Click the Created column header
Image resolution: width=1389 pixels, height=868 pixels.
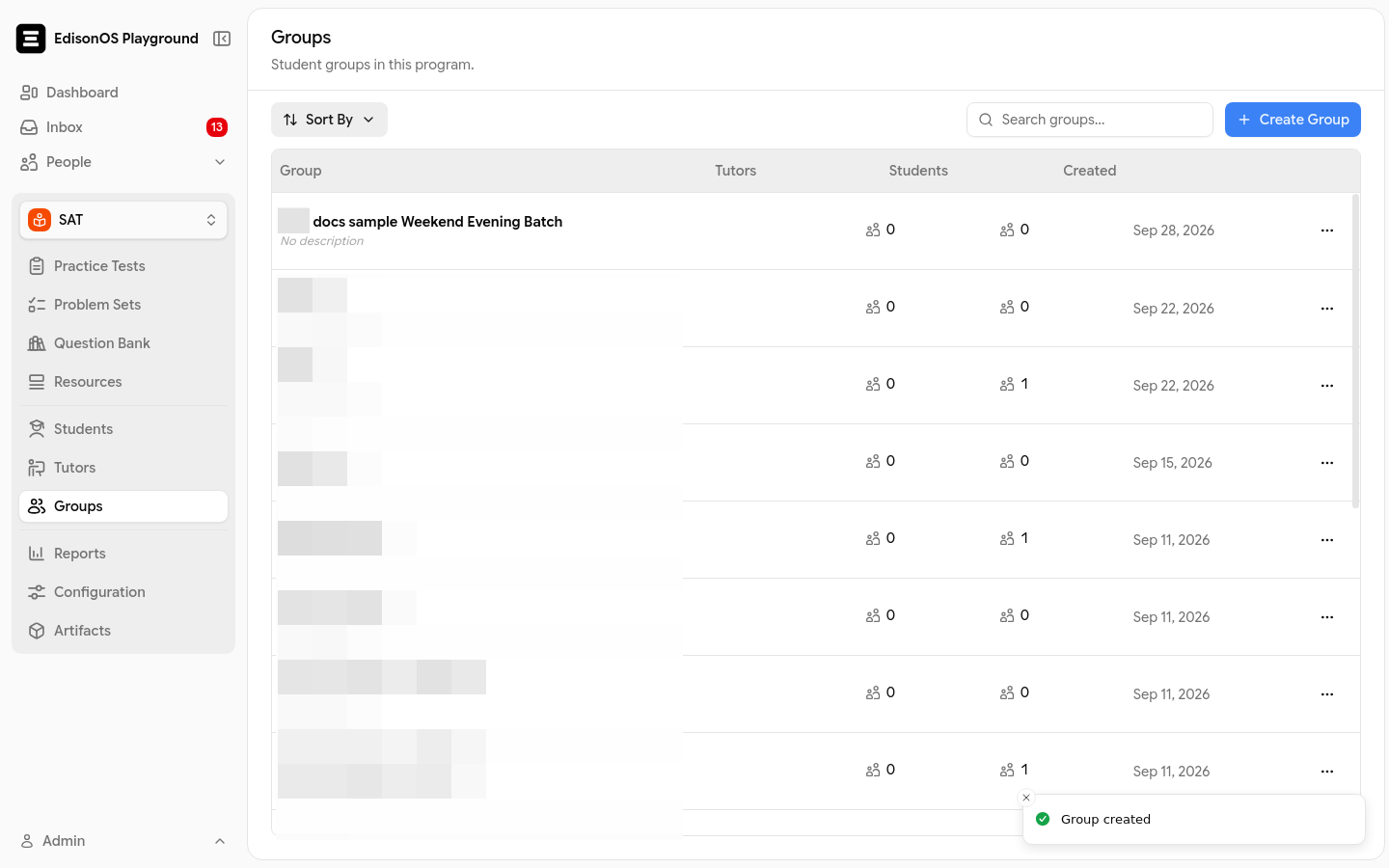click(x=1090, y=171)
